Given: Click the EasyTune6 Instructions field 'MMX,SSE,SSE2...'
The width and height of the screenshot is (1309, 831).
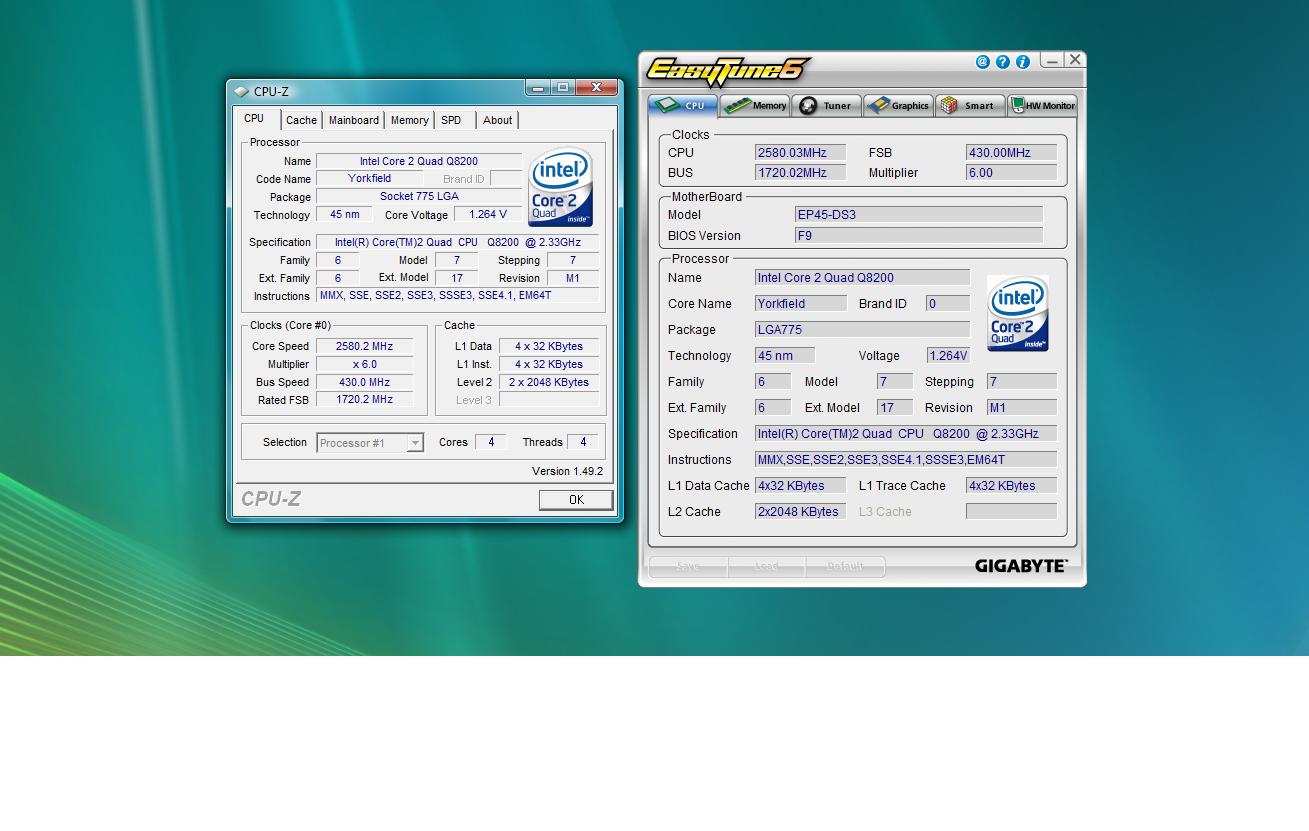Looking at the screenshot, I should (906, 460).
